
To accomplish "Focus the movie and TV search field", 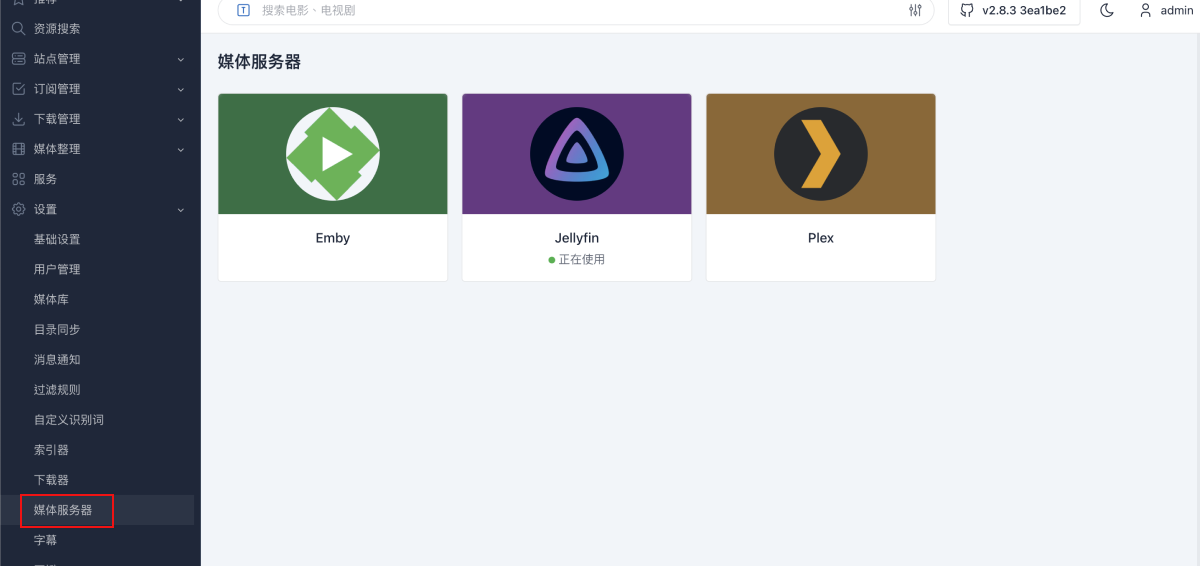I will point(576,10).
